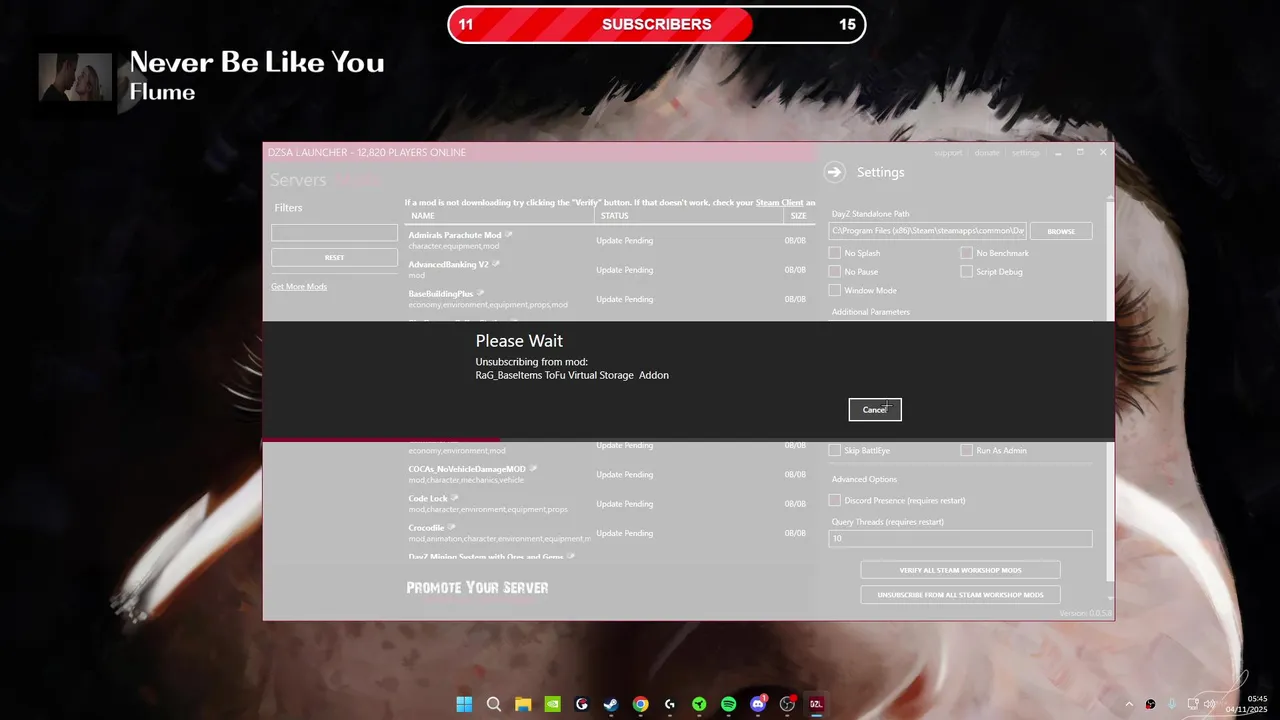
Task: Open Google Chrome from taskbar
Action: 640,704
